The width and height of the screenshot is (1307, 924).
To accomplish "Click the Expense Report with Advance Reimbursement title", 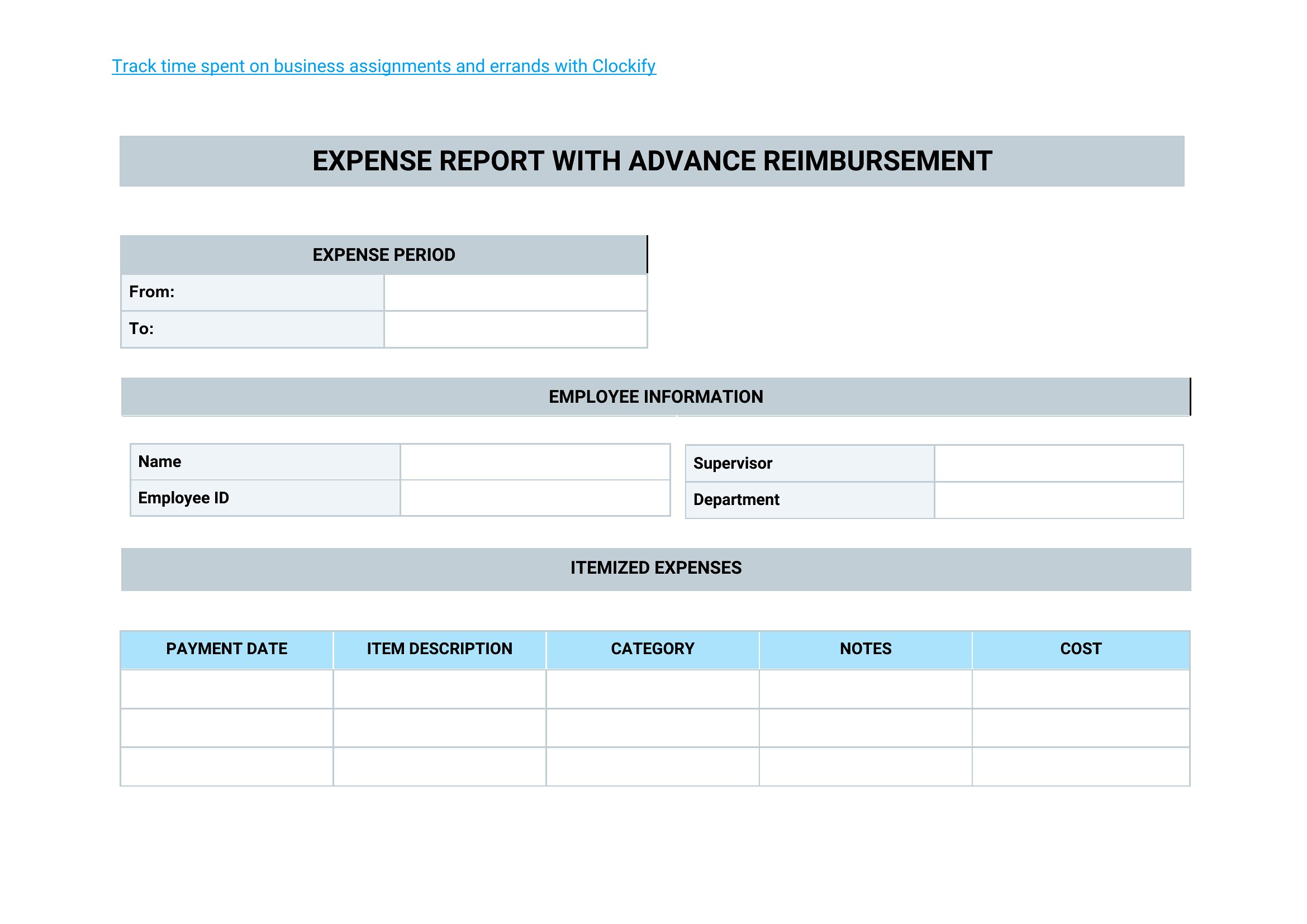I will pyautogui.click(x=652, y=161).
